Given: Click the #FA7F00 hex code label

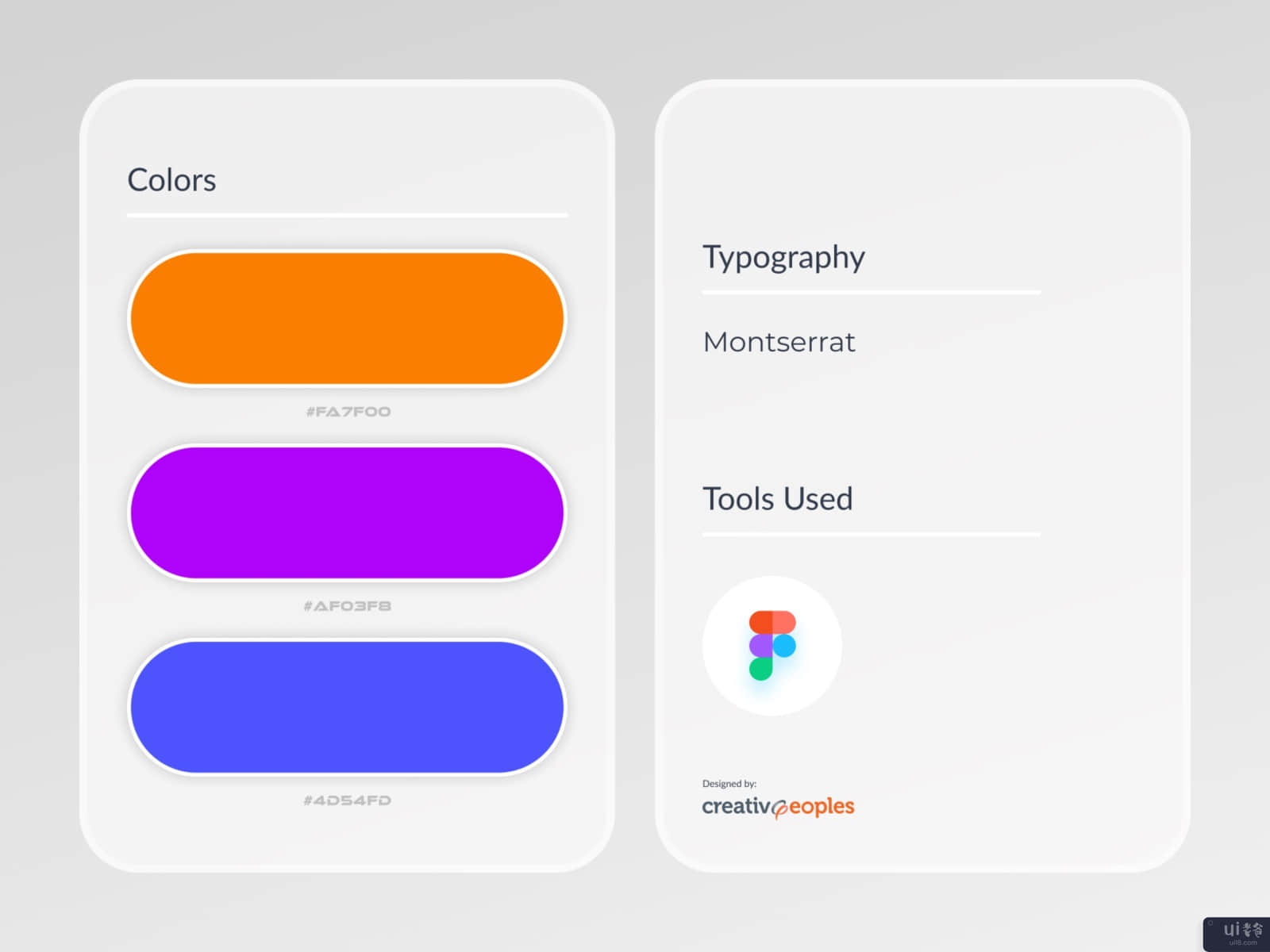Looking at the screenshot, I should click(348, 412).
